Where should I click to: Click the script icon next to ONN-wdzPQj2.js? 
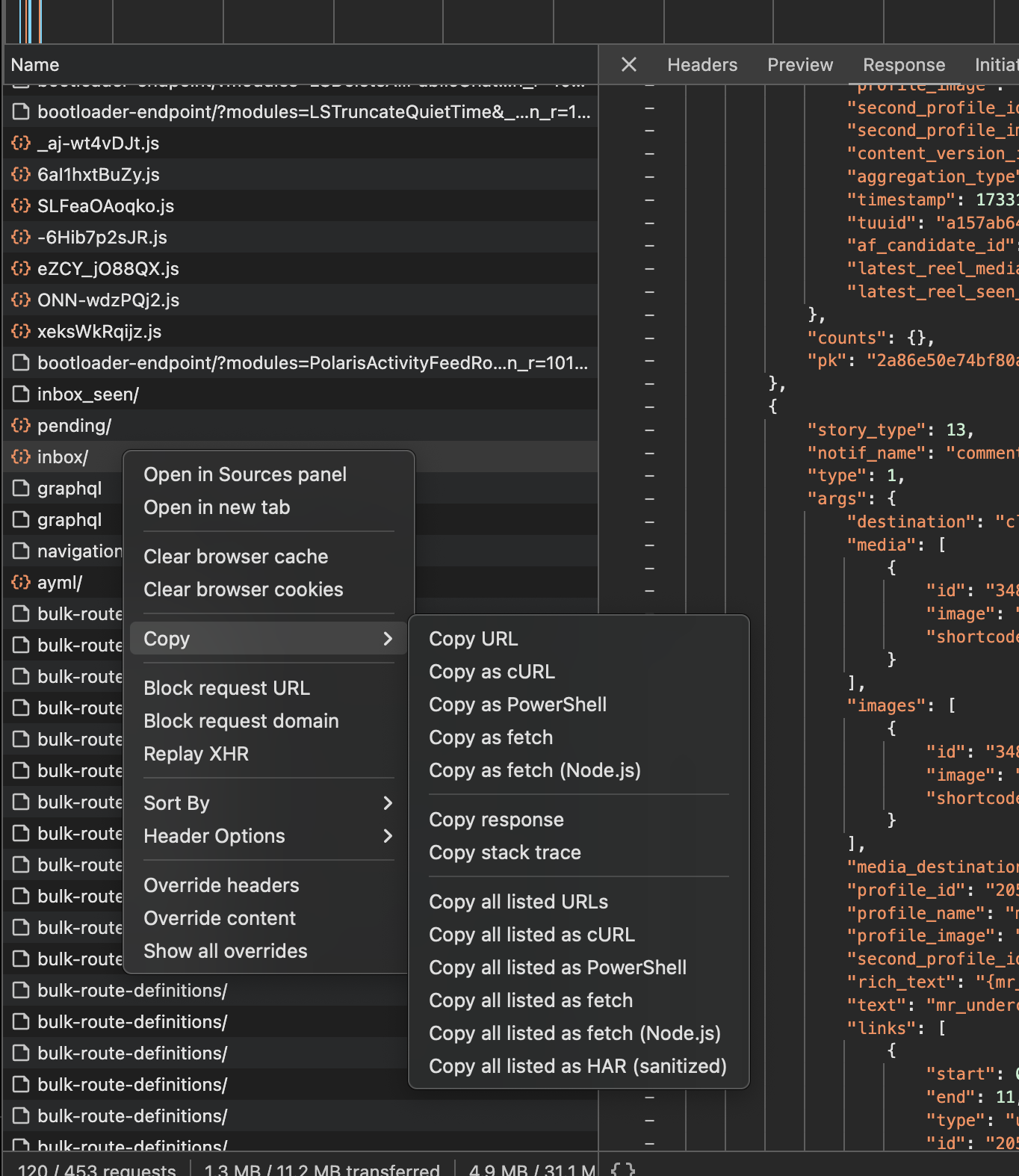pyautogui.click(x=21, y=300)
